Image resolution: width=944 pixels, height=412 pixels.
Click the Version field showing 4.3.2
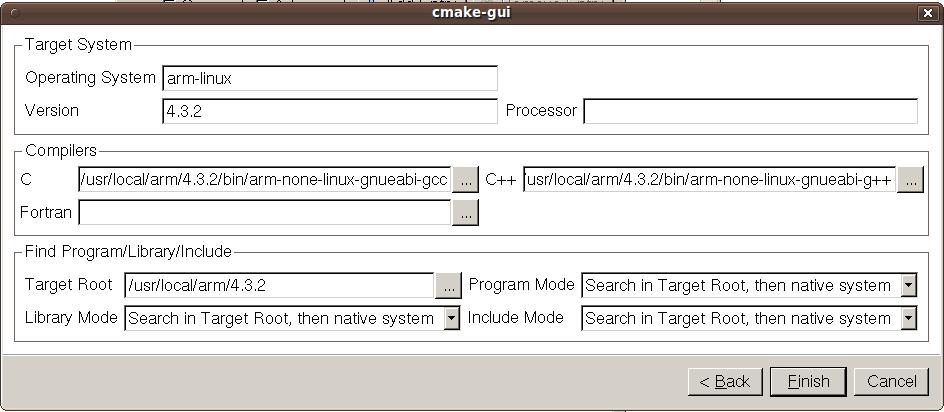pyautogui.click(x=330, y=111)
